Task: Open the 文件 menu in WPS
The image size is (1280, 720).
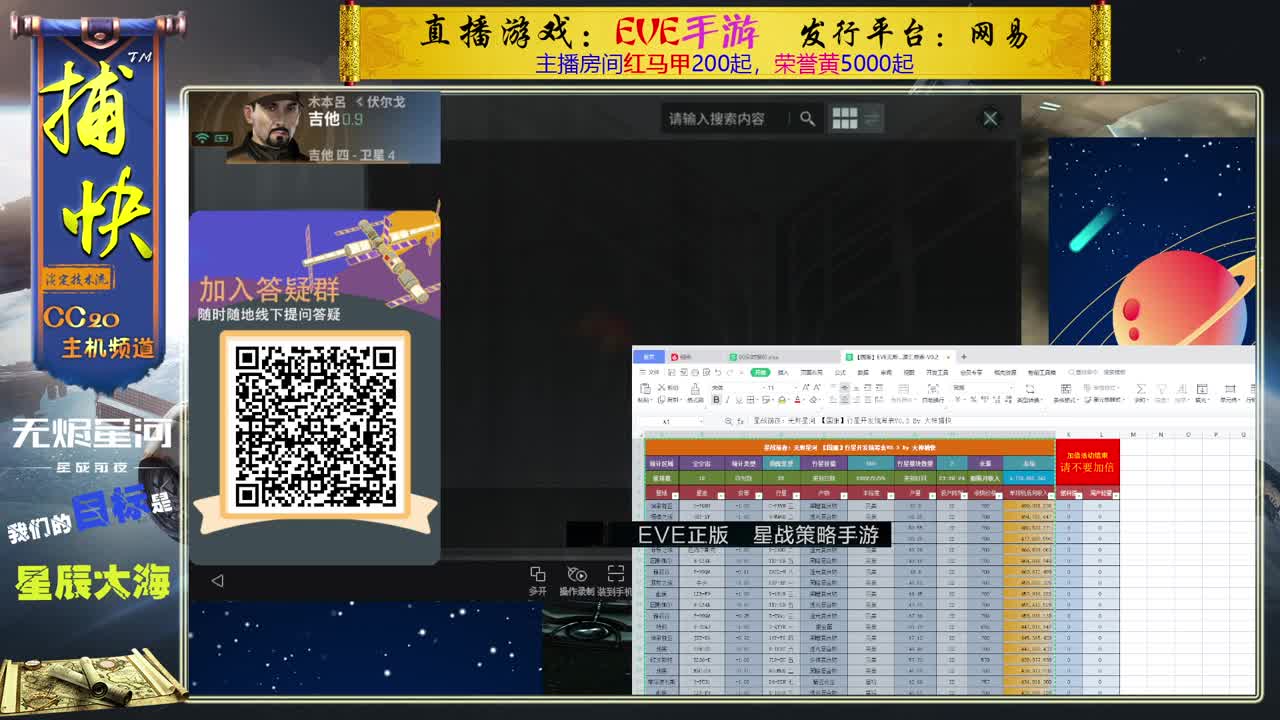Action: tap(646, 372)
